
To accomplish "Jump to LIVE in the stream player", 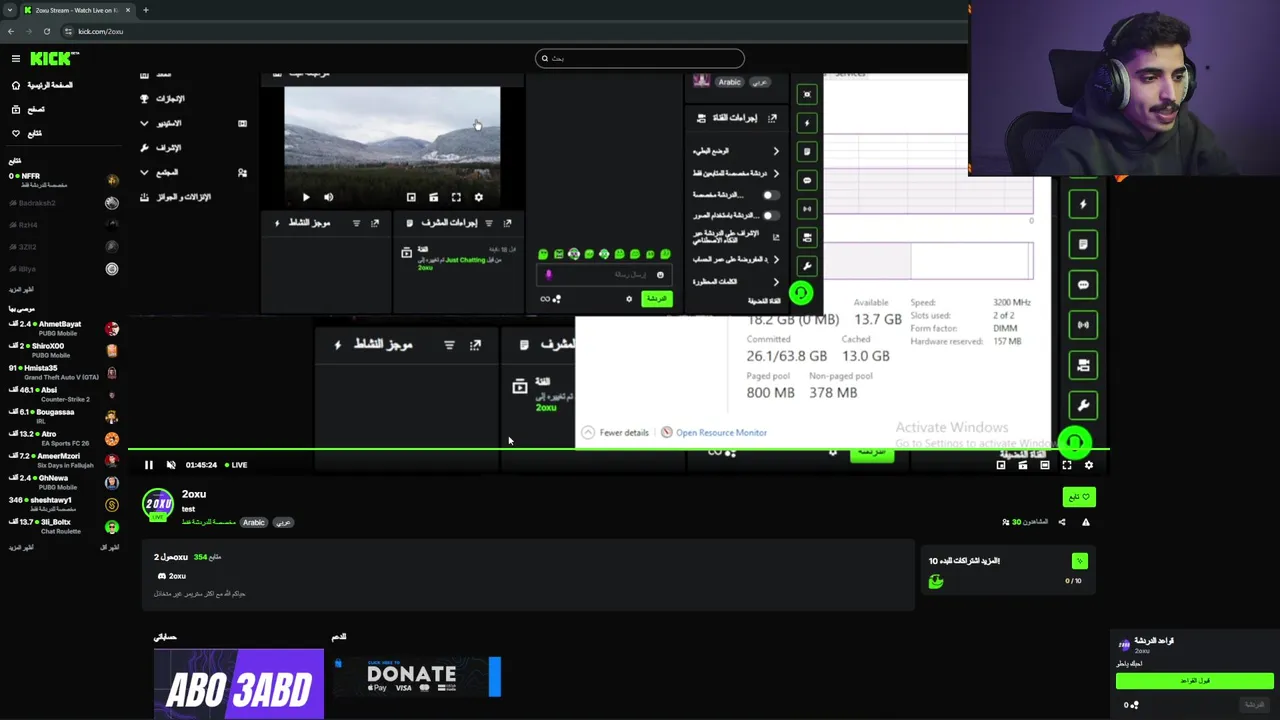I will point(236,465).
